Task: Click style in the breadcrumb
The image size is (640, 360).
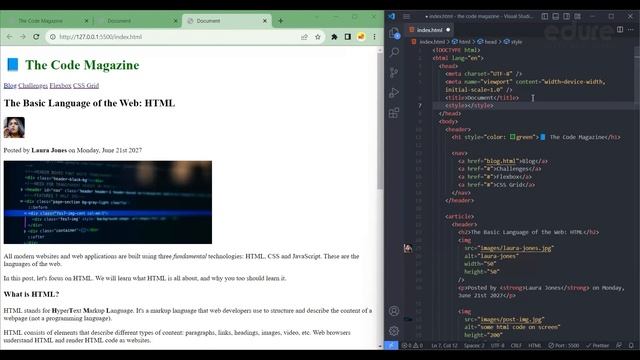Action: click(x=516, y=42)
